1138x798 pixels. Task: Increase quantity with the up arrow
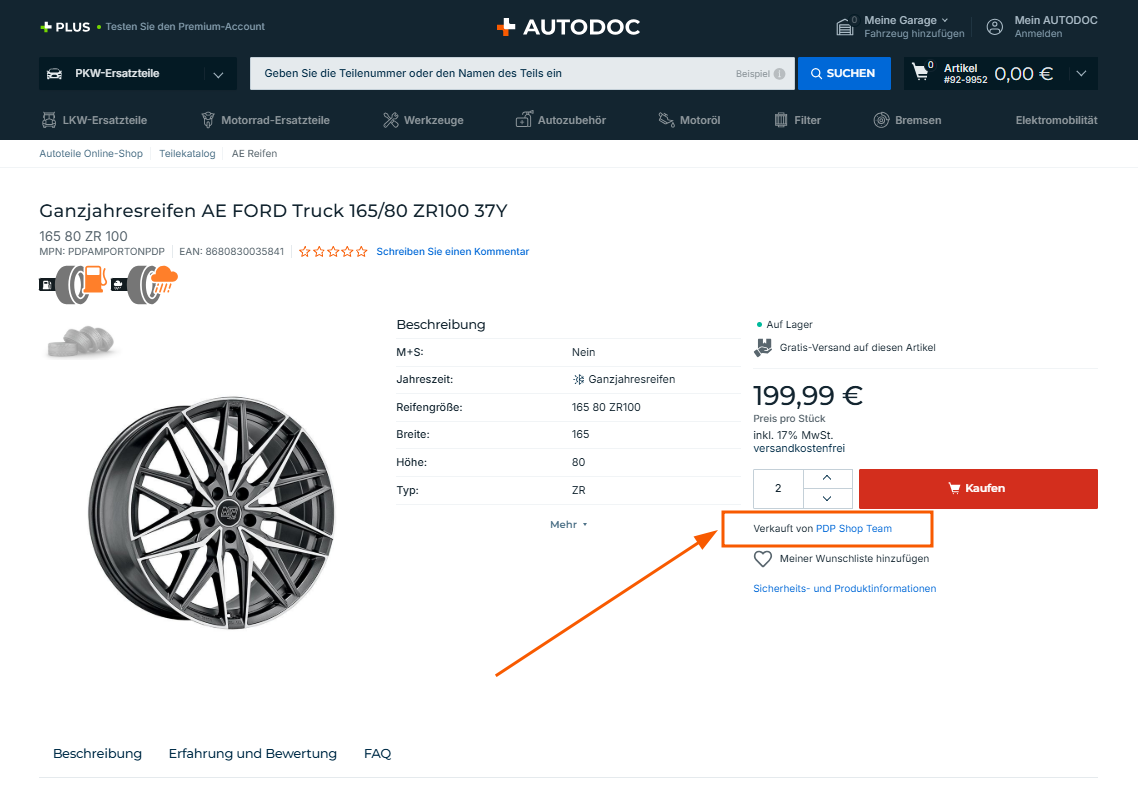pos(826,478)
